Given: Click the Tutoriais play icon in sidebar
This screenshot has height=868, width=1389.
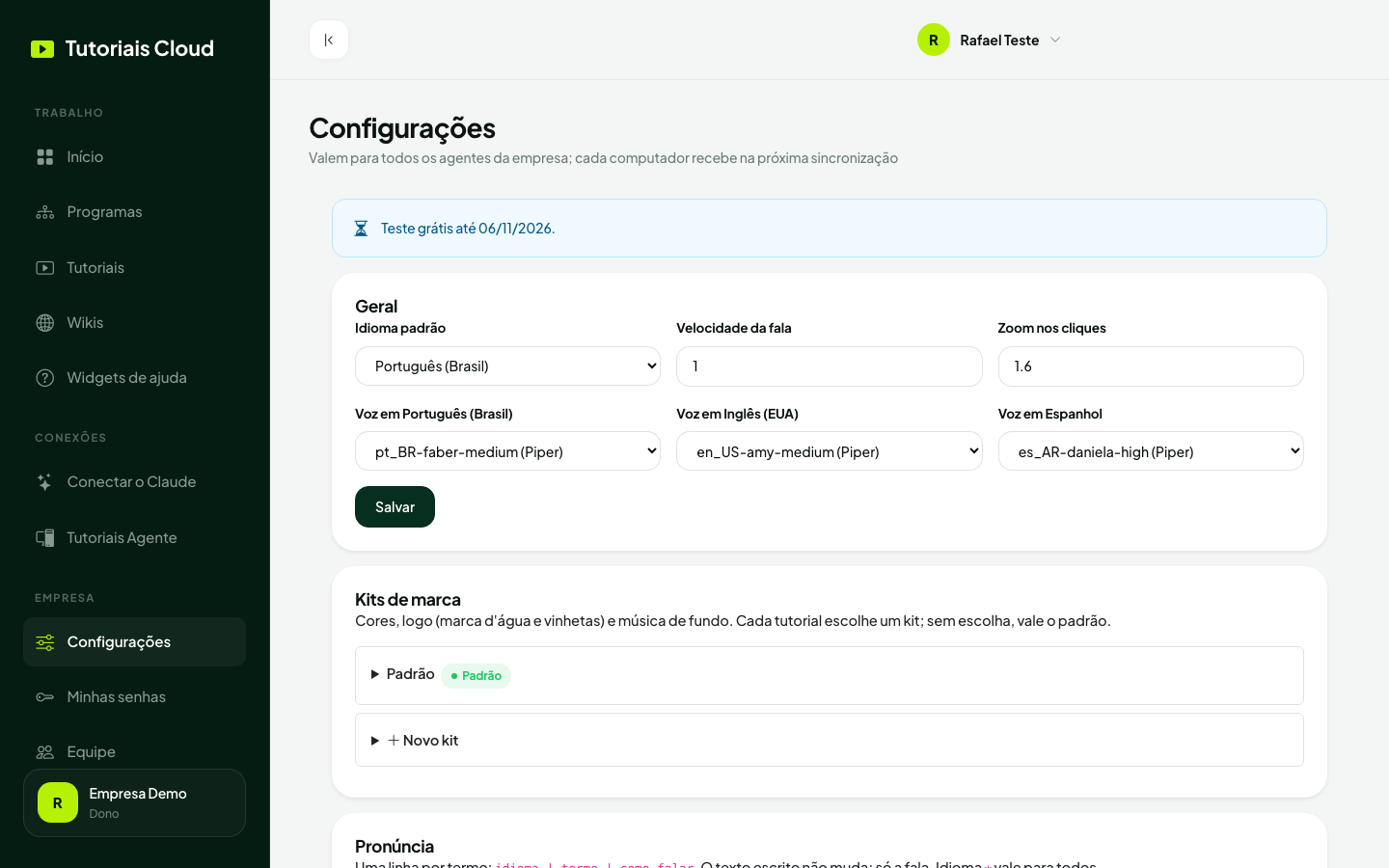Looking at the screenshot, I should pyautogui.click(x=45, y=268).
